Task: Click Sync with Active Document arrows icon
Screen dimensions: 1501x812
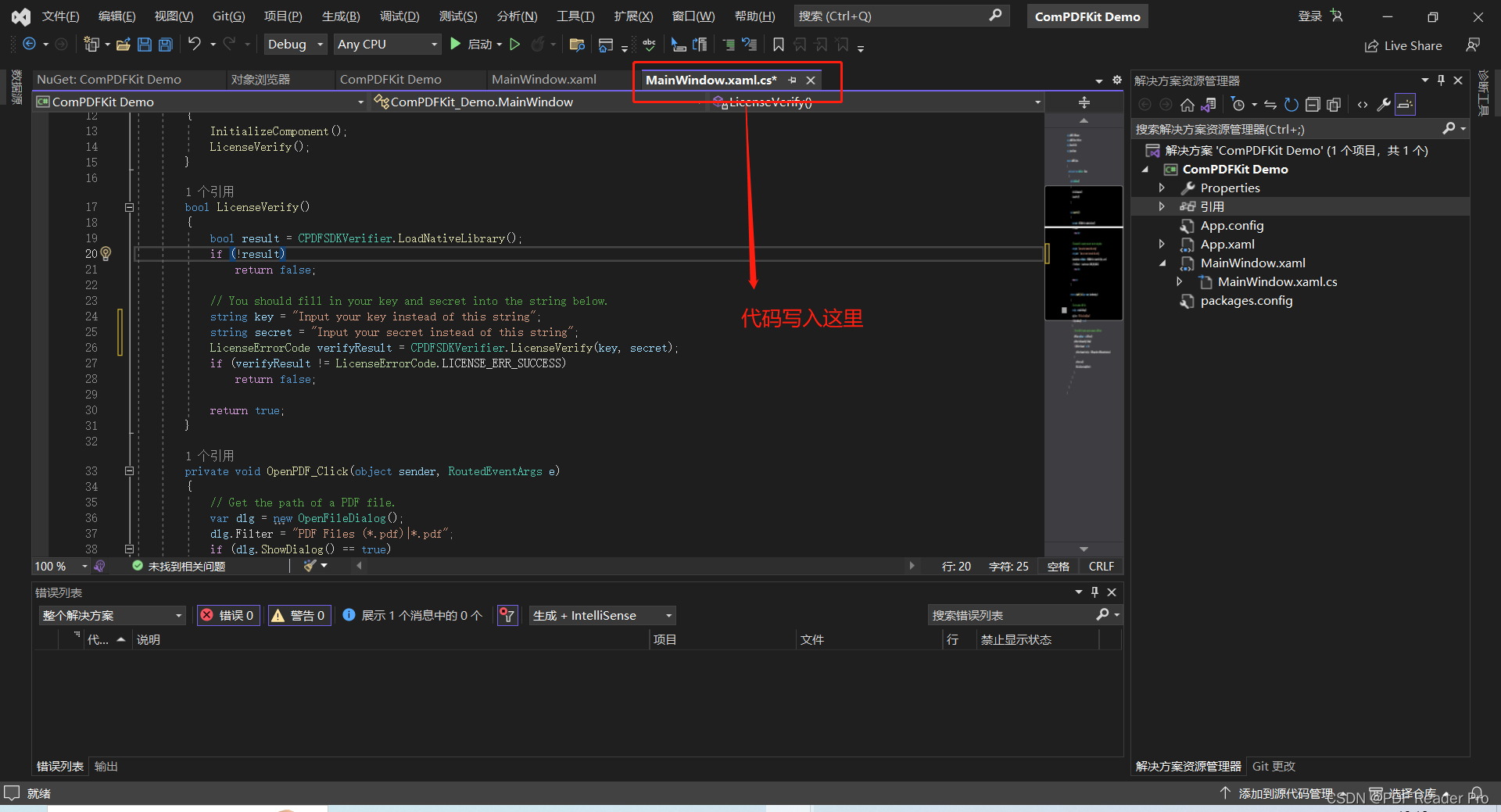Action: [1270, 105]
